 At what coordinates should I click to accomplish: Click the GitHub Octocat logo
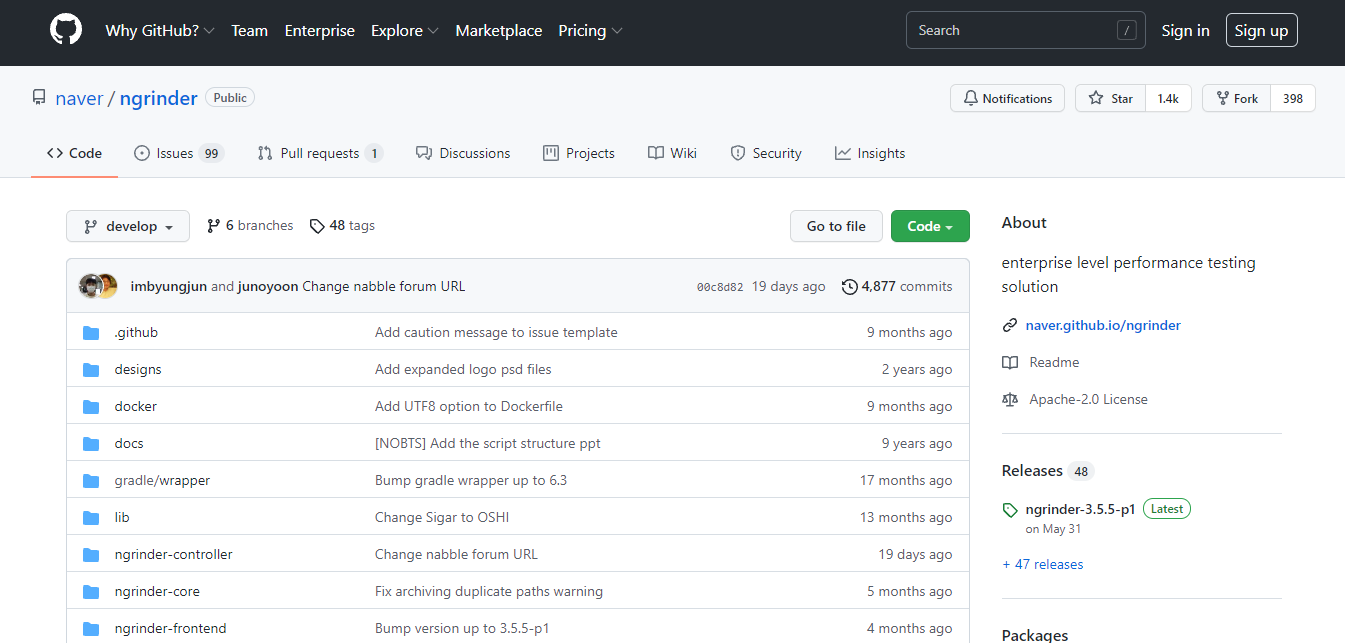pyautogui.click(x=66, y=30)
